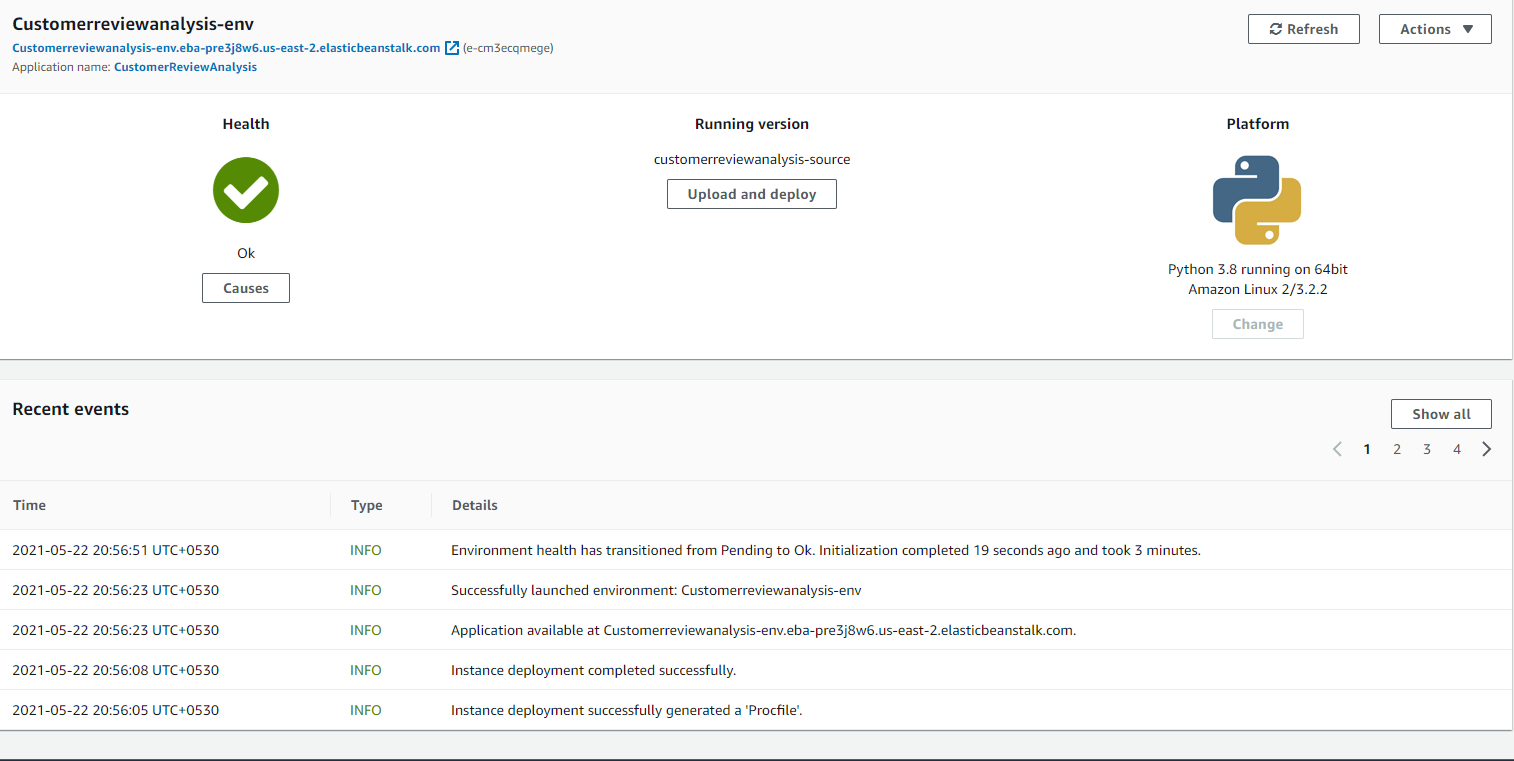
Task: Click the Recent events heading
Action: click(71, 409)
